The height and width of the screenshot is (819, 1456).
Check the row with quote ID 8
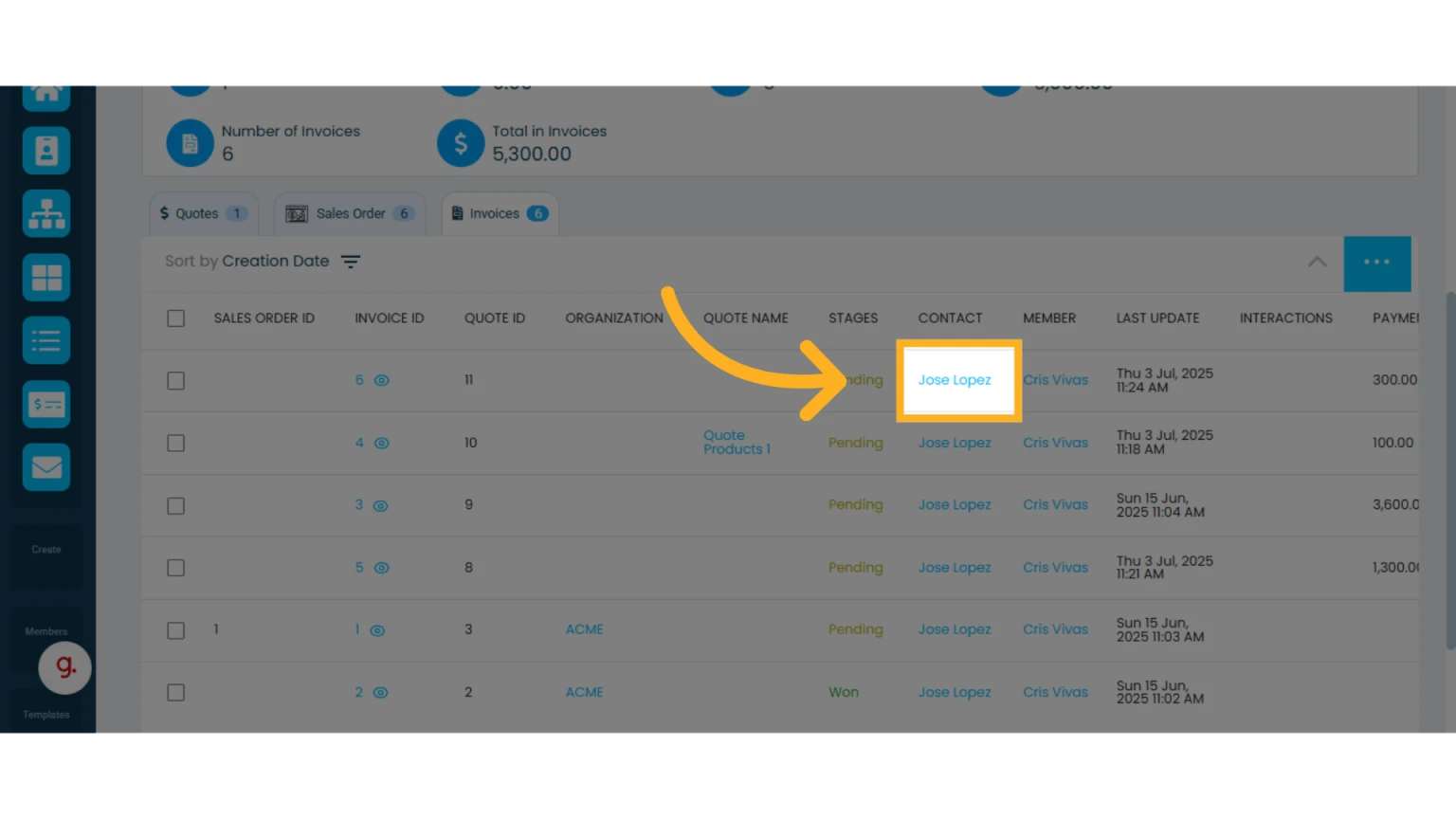tap(176, 568)
